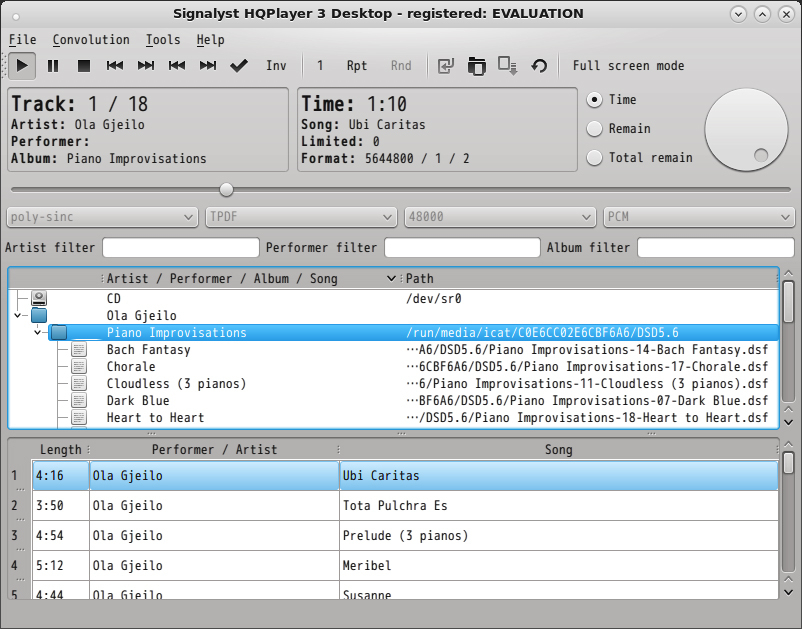Start playback with the Play button
The height and width of the screenshot is (629, 802).
click(x=22, y=66)
